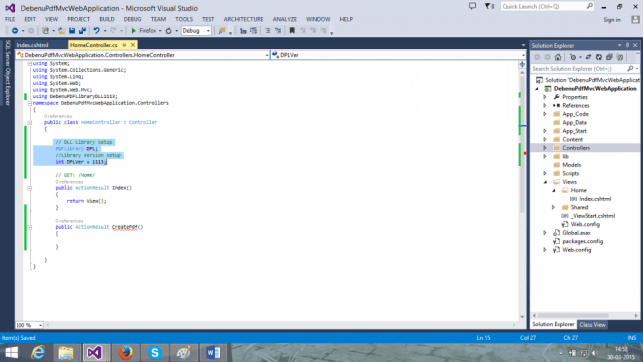Click the comment-out lines toolbar icon
This screenshot has height=362, width=643.
(267, 31)
